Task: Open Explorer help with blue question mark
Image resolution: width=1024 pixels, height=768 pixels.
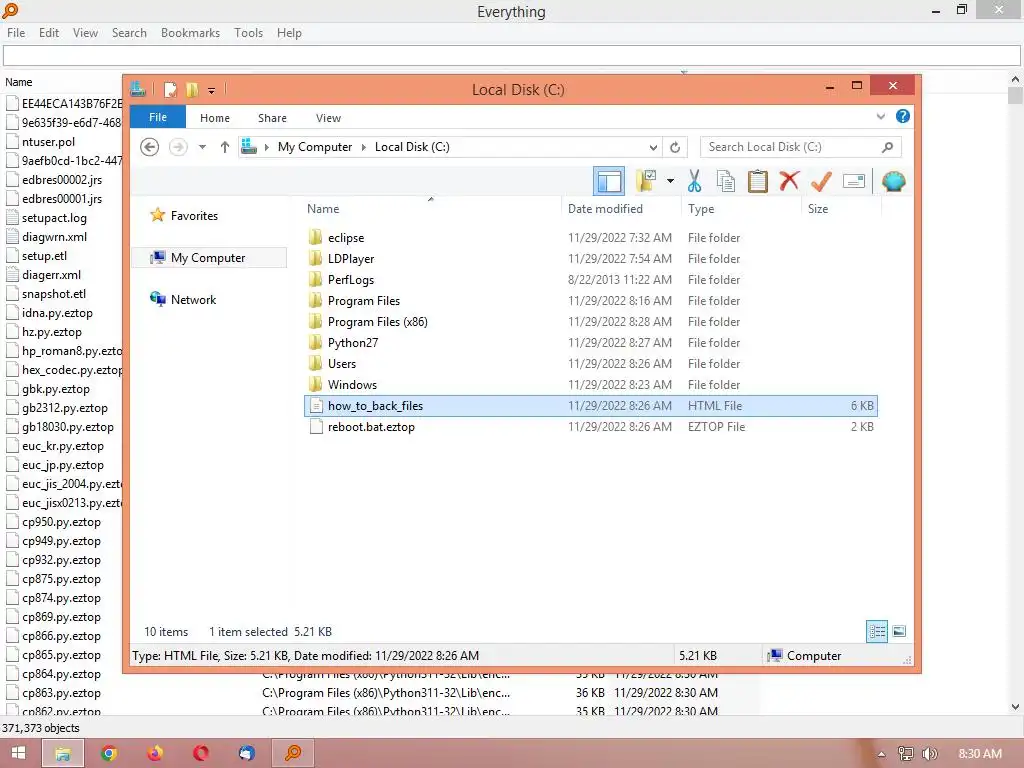Action: point(903,116)
